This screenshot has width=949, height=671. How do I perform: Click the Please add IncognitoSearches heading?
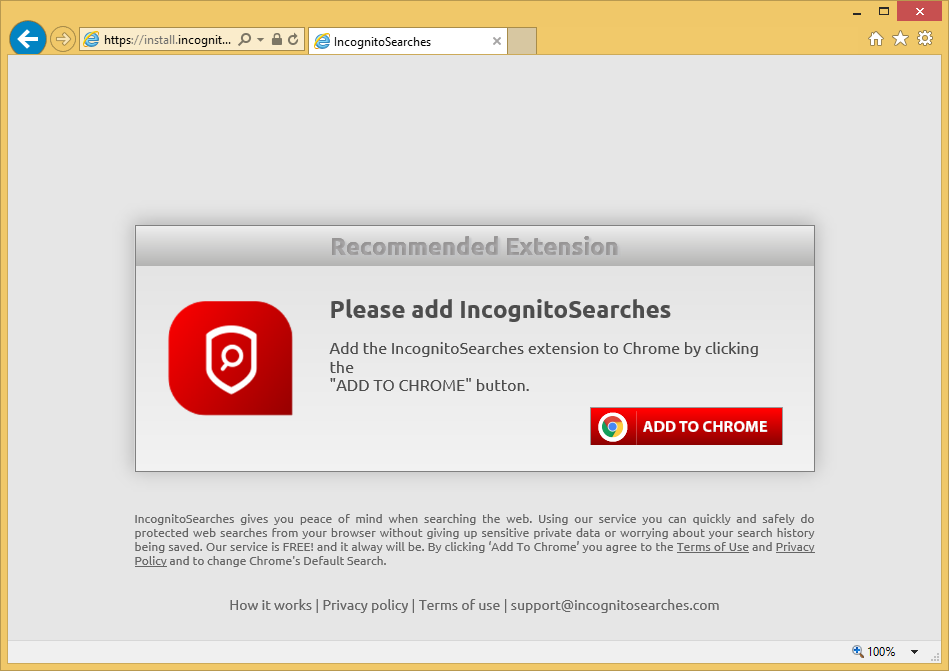pos(500,309)
